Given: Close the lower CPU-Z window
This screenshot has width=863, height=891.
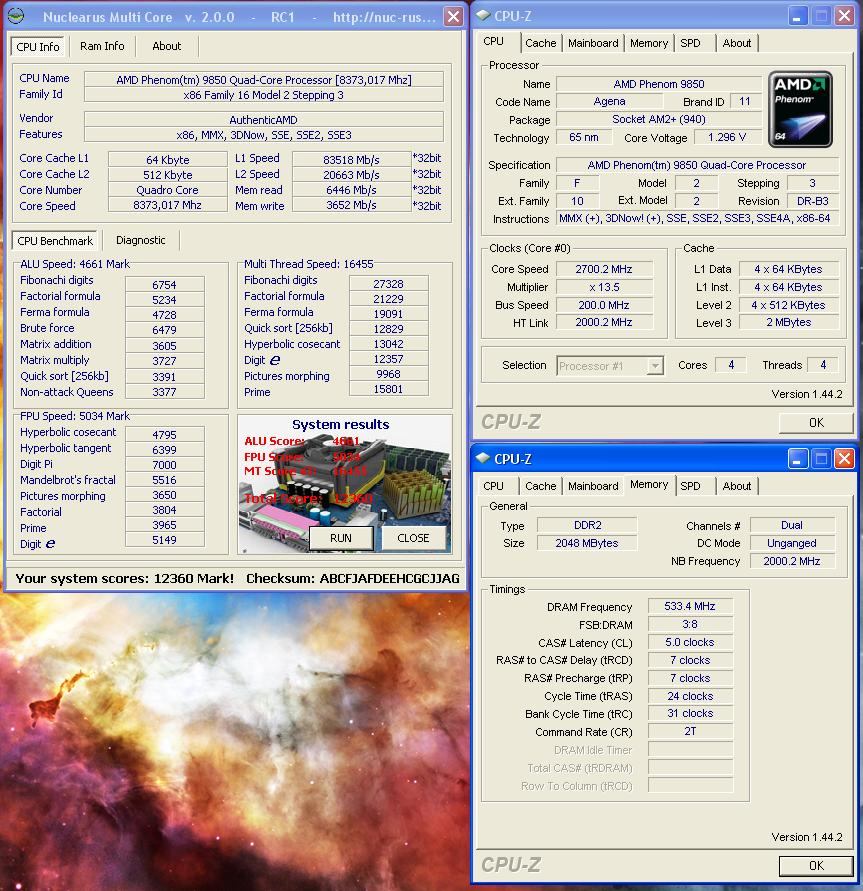Looking at the screenshot, I should pyautogui.click(x=844, y=459).
